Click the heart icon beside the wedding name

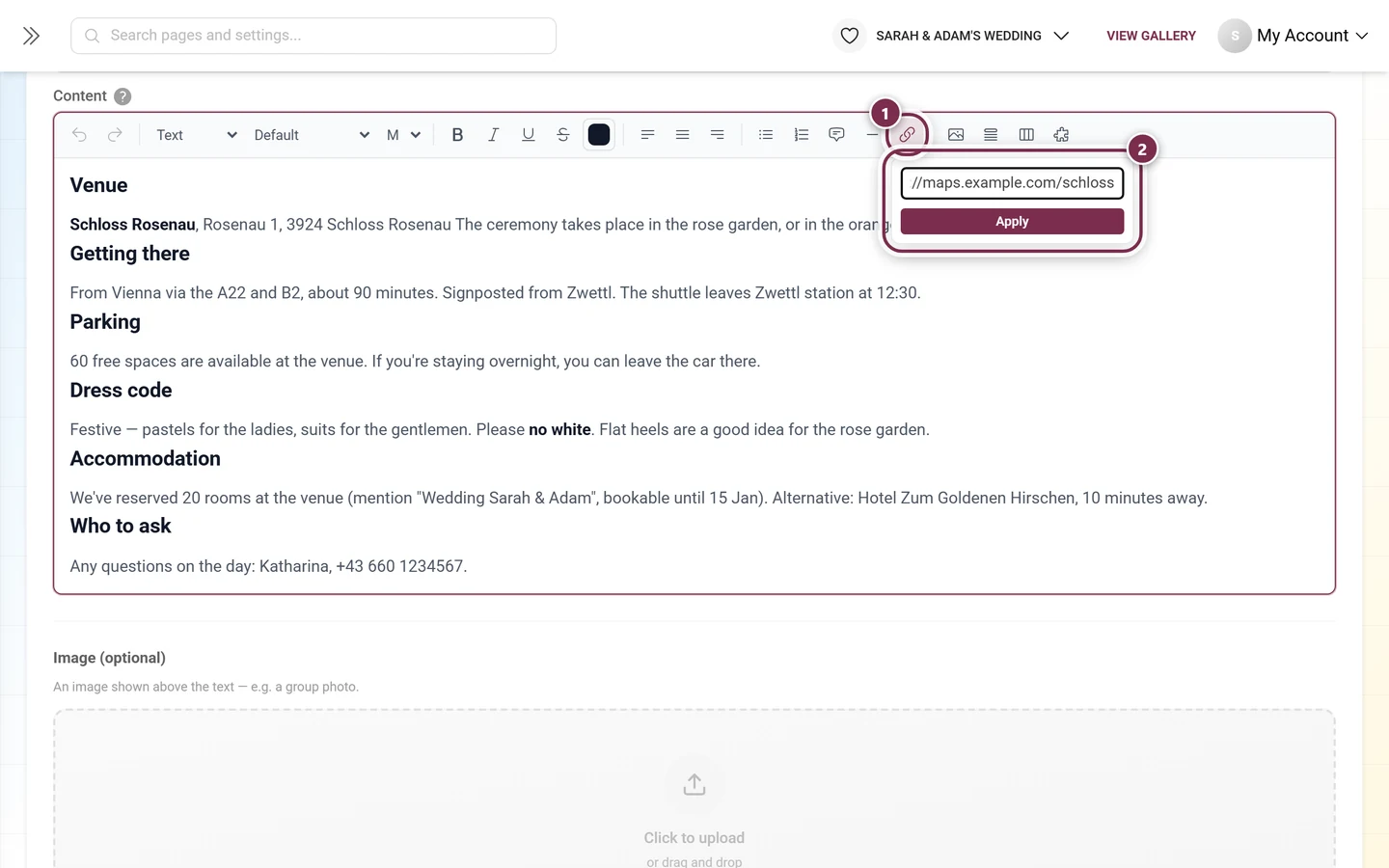[x=849, y=36]
